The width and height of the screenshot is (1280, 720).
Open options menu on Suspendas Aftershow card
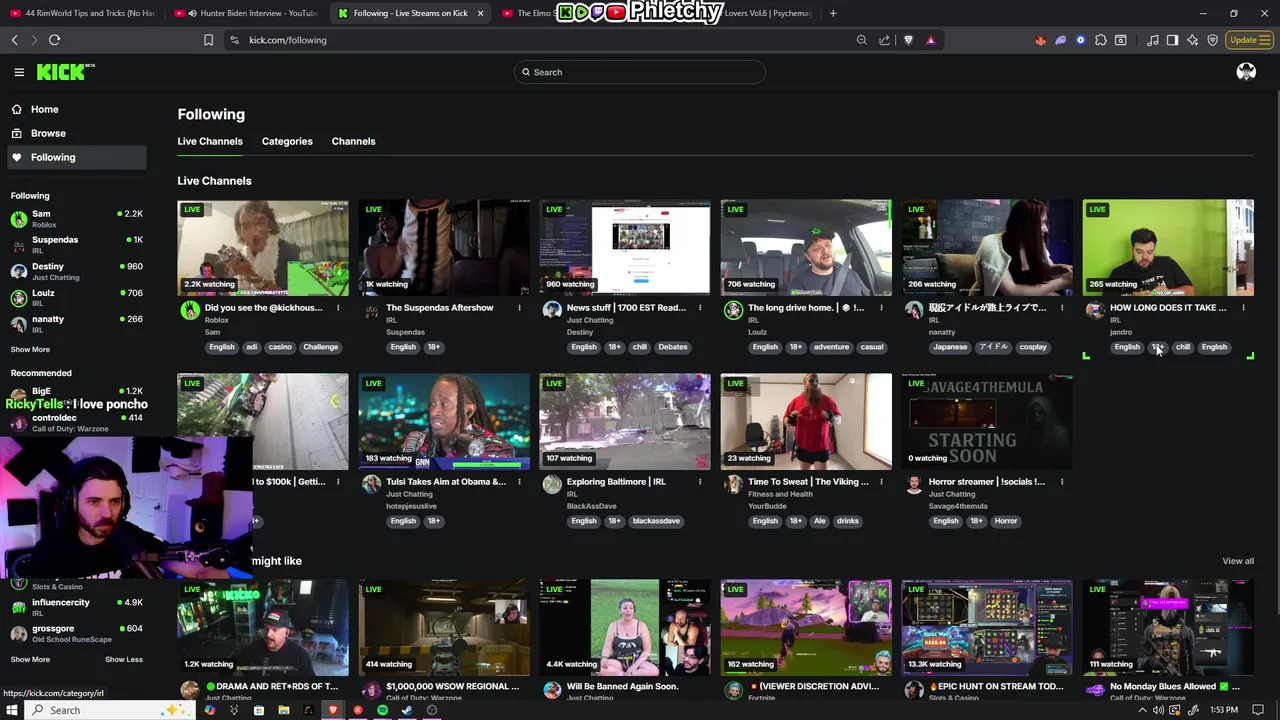519,308
